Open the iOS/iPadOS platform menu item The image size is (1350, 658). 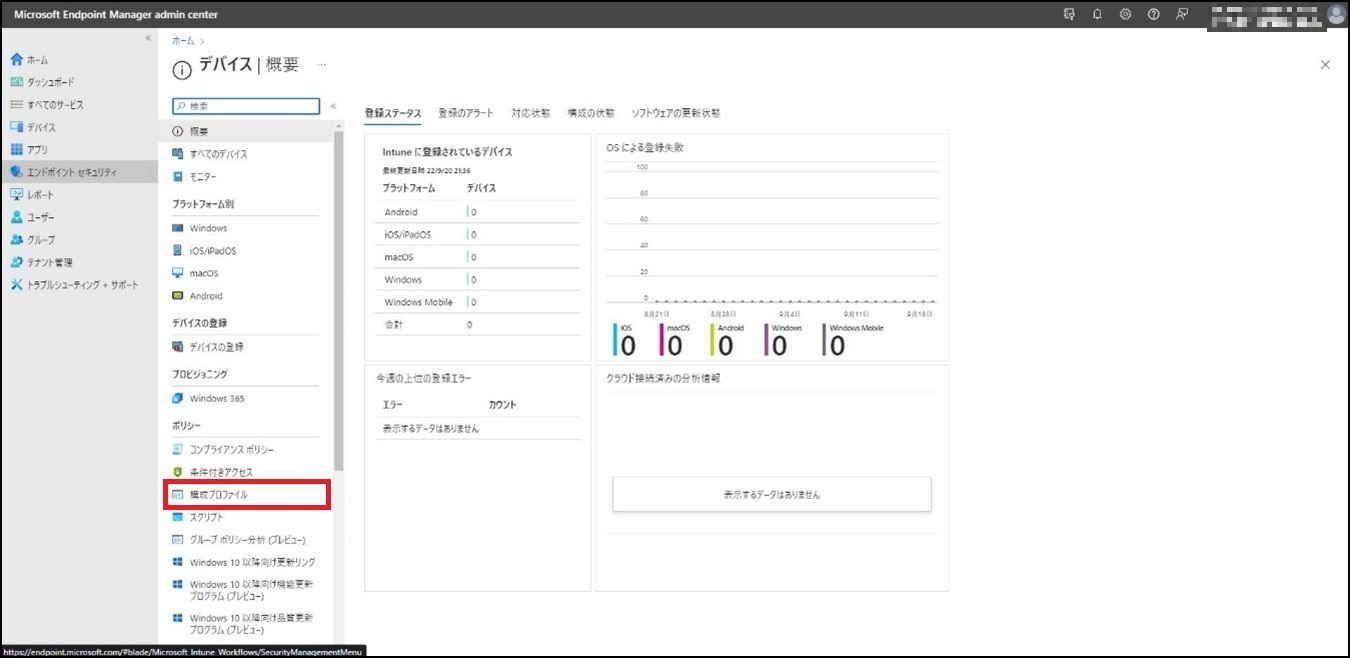(246, 251)
